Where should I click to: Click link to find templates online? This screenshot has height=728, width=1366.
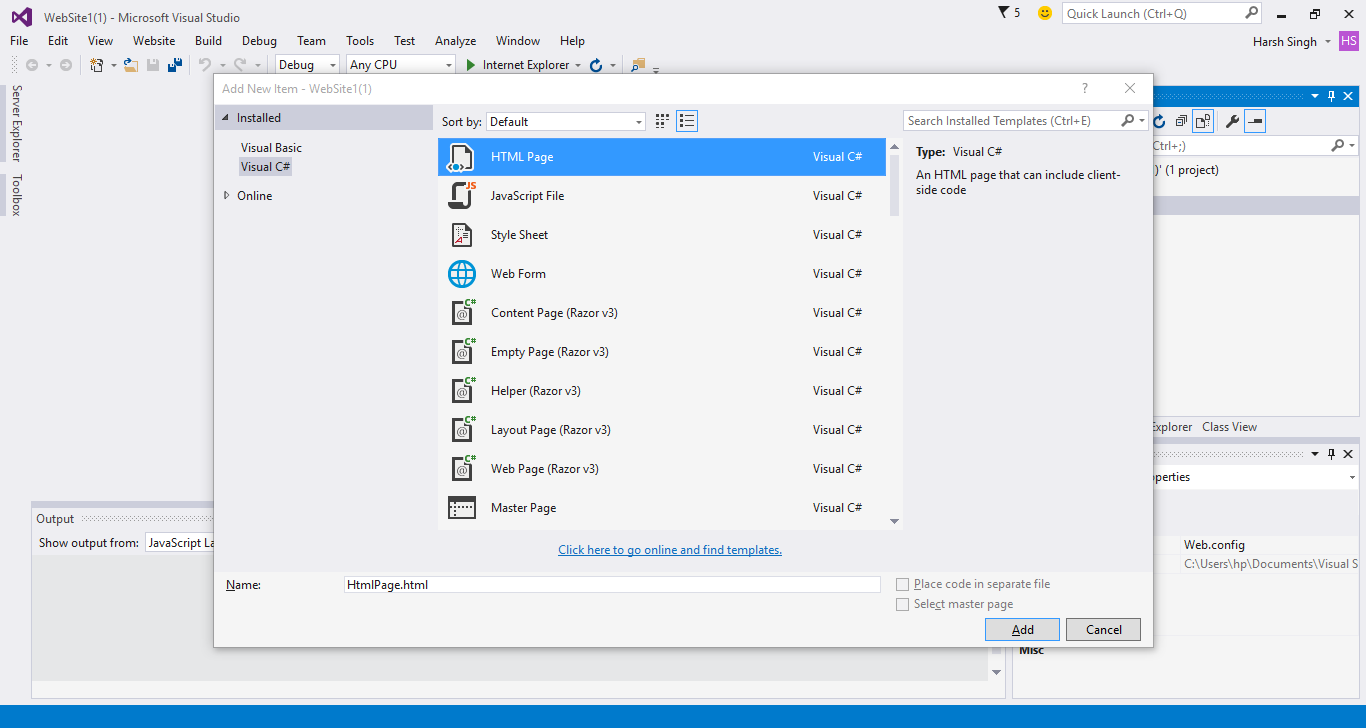click(670, 550)
